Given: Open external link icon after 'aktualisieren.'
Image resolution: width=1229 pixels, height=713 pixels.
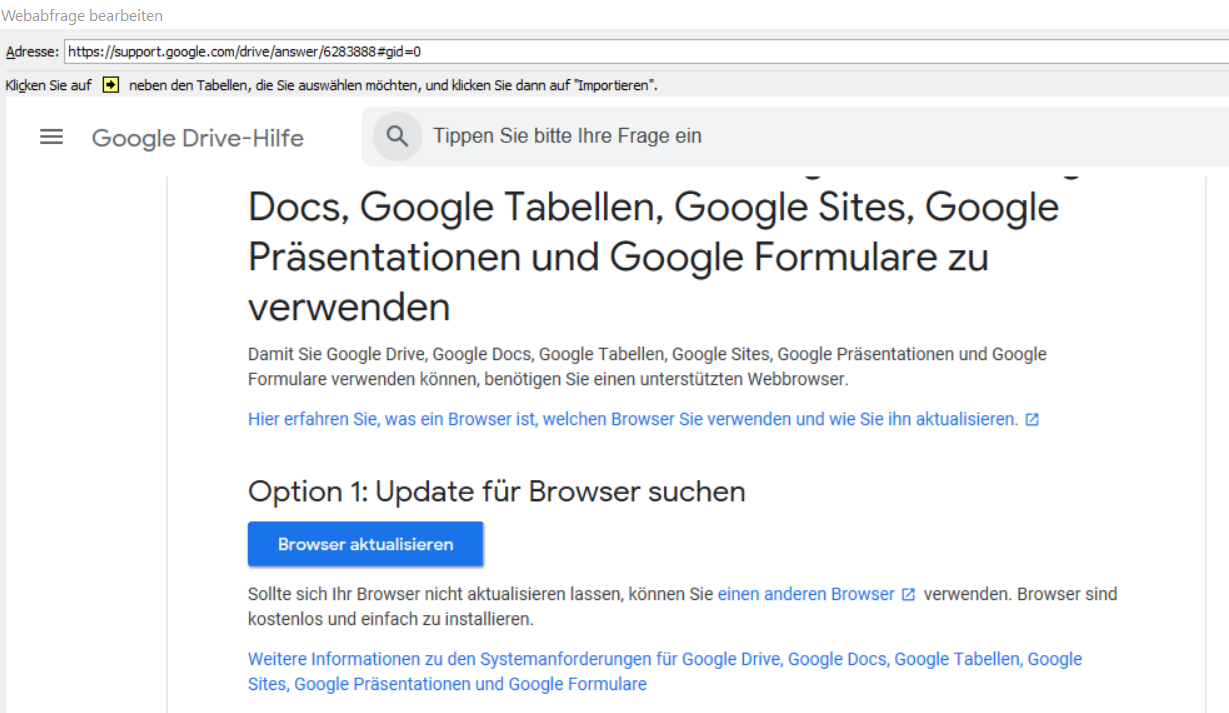Looking at the screenshot, I should click(1033, 420).
